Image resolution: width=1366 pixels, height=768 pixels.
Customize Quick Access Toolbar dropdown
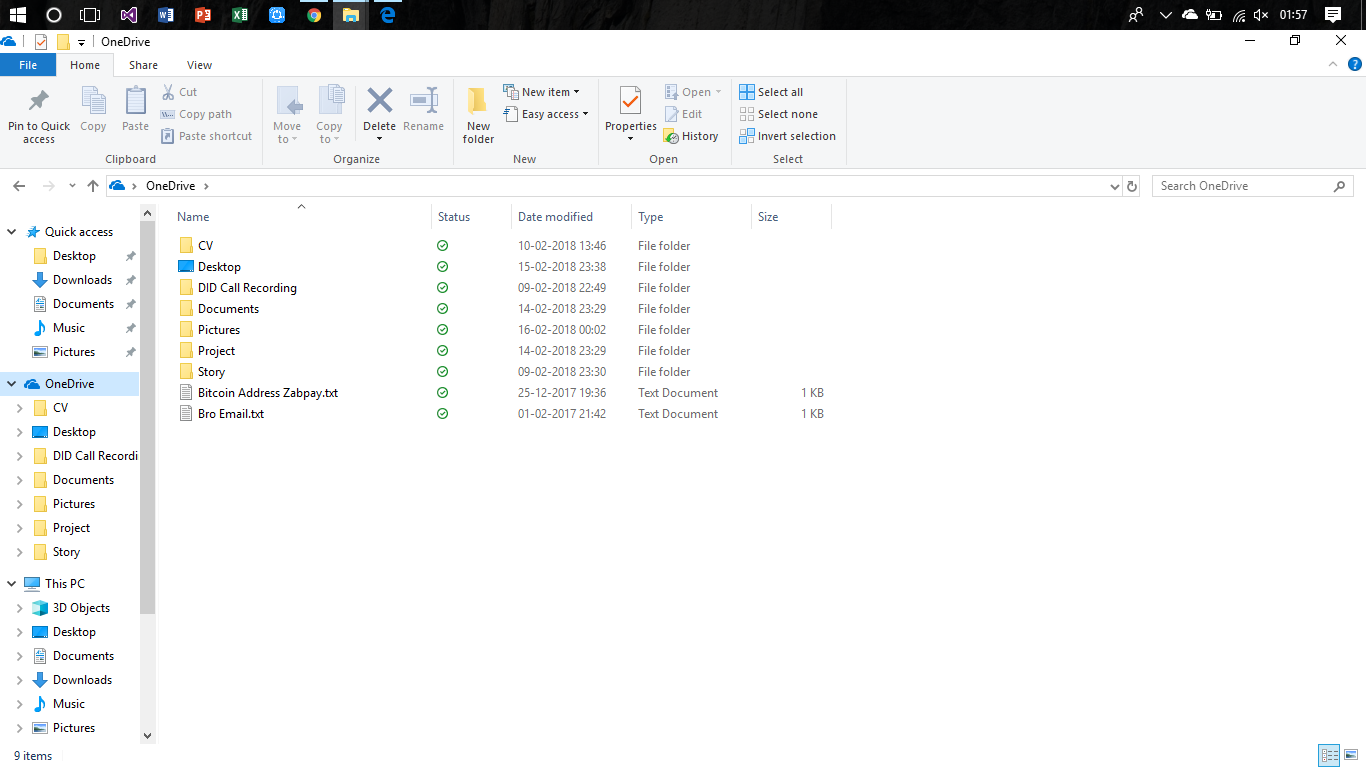[x=81, y=43]
